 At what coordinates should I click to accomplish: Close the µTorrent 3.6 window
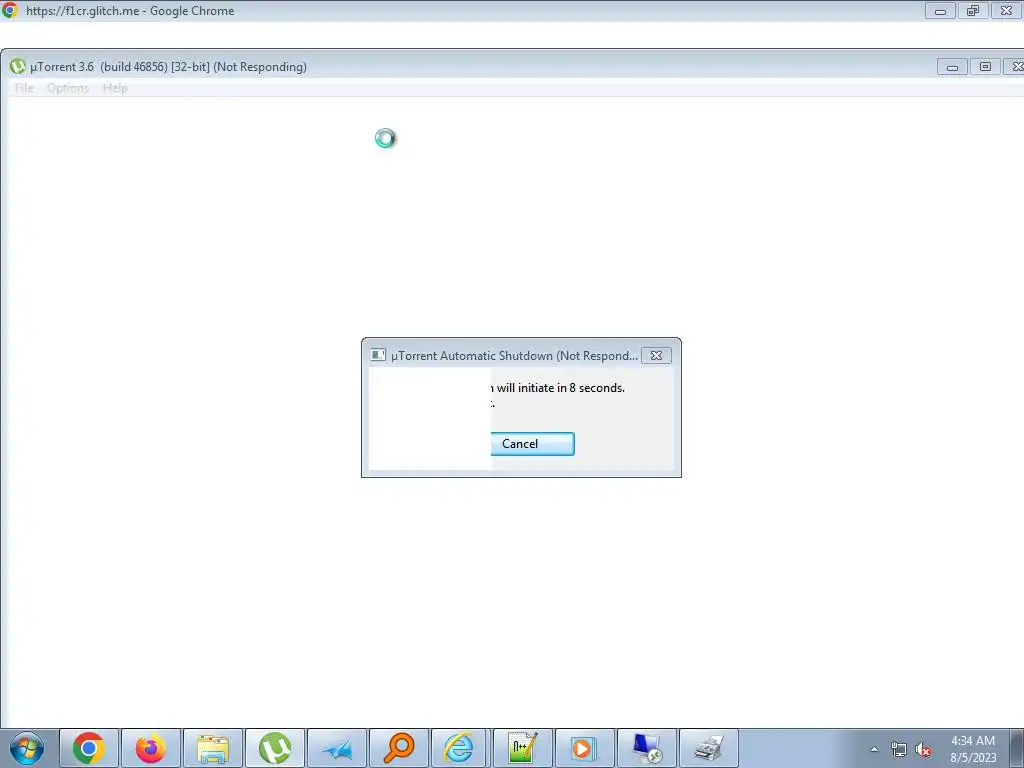coord(1015,67)
